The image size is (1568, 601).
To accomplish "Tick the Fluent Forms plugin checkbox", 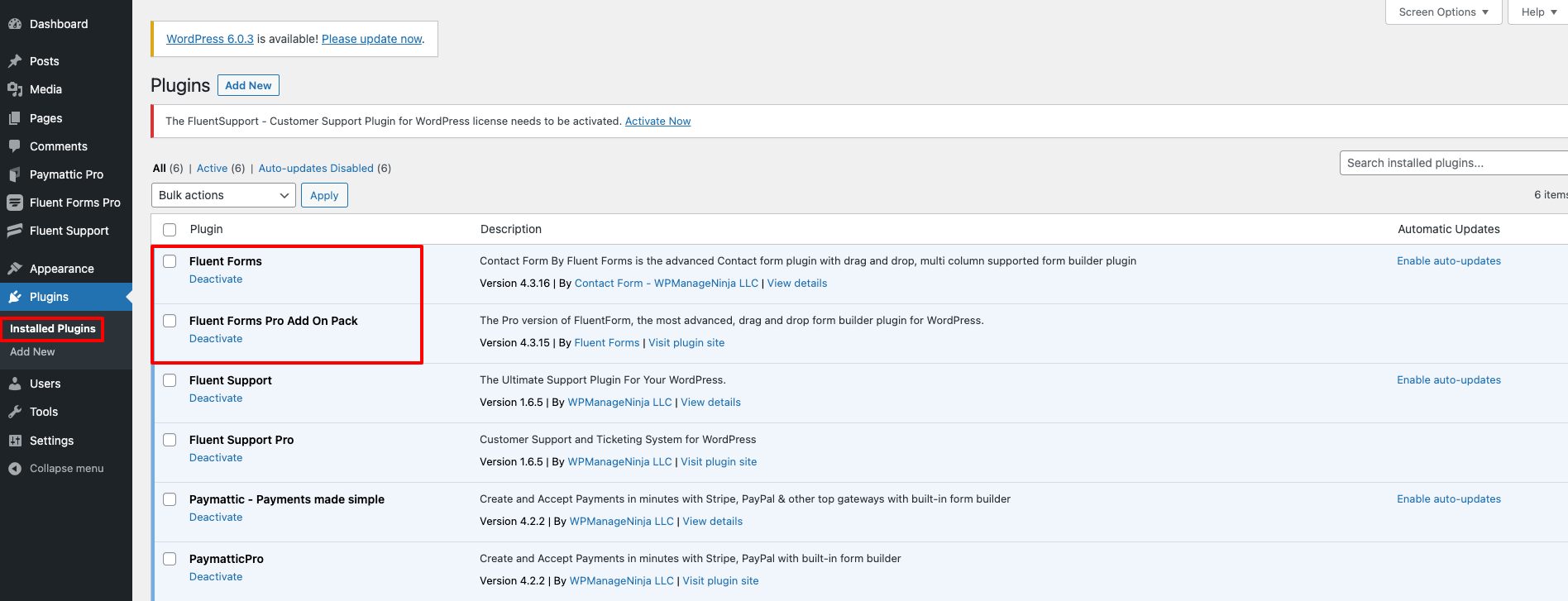I will tap(170, 261).
